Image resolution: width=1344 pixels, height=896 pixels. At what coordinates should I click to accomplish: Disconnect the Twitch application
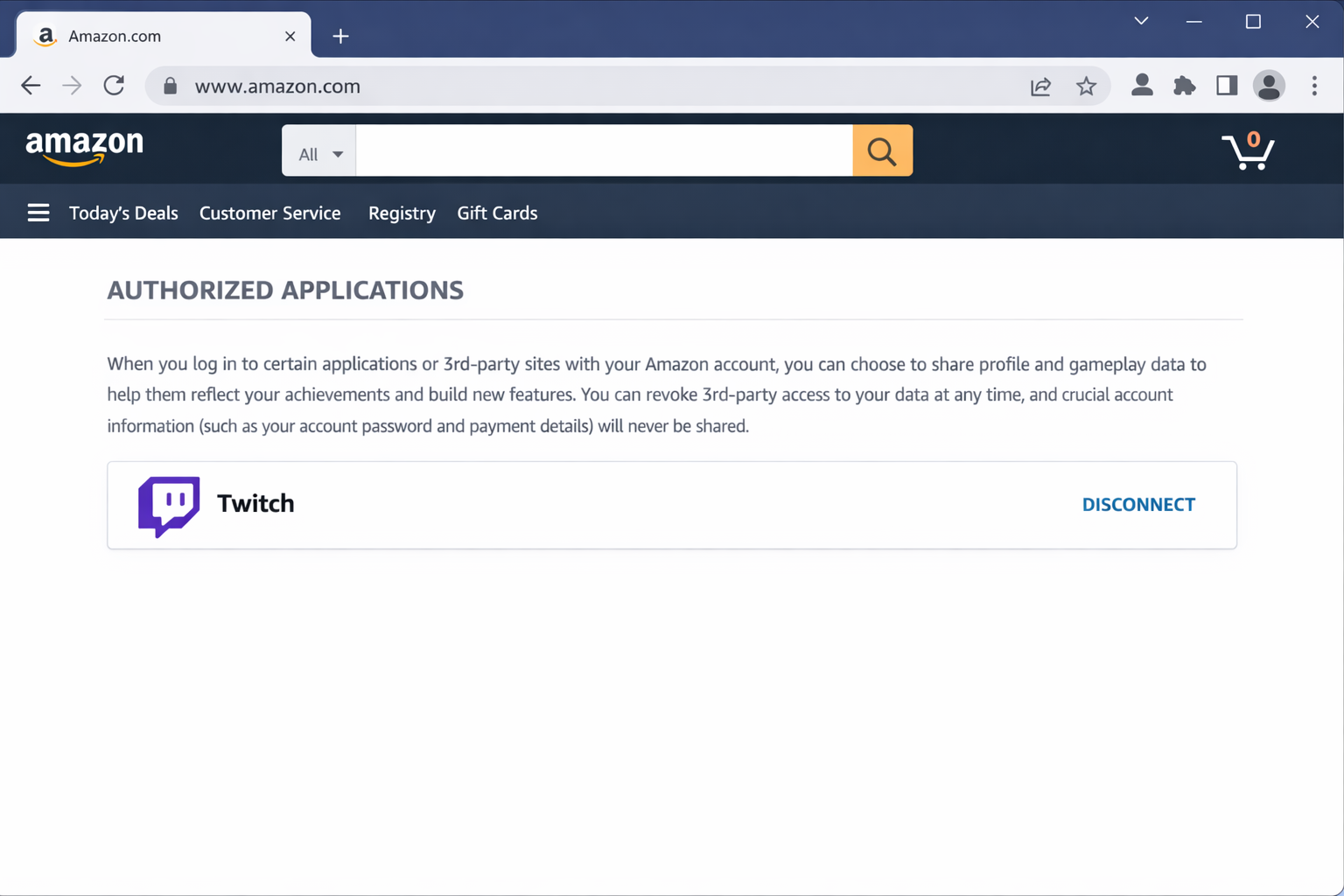click(x=1137, y=504)
